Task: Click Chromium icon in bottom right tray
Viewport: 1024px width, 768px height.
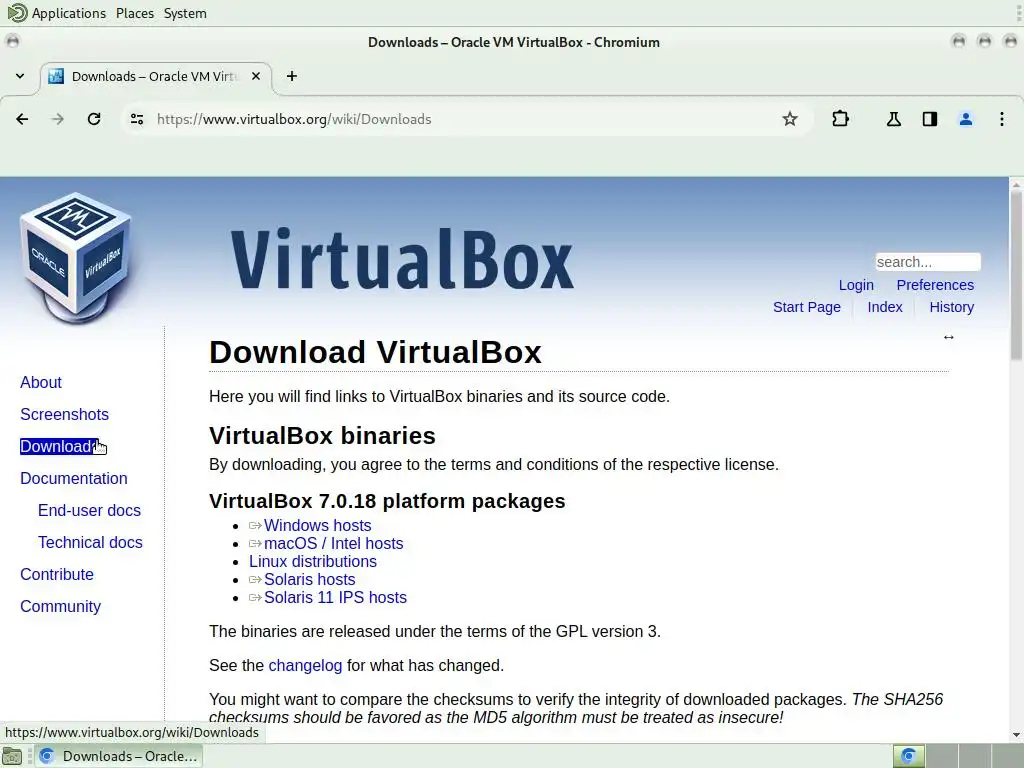Action: [908, 756]
